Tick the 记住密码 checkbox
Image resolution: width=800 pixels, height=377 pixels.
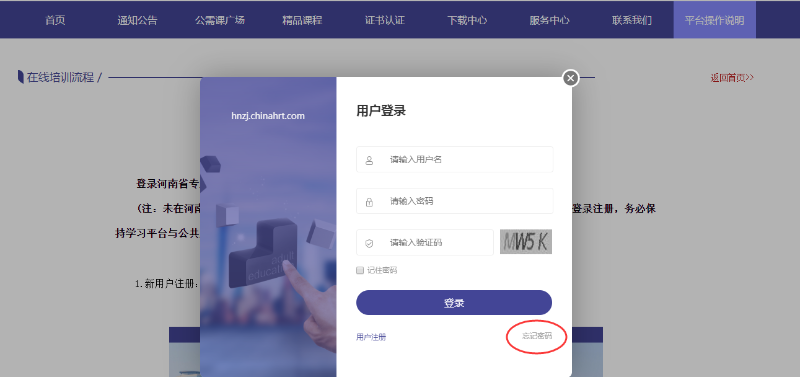(360, 270)
